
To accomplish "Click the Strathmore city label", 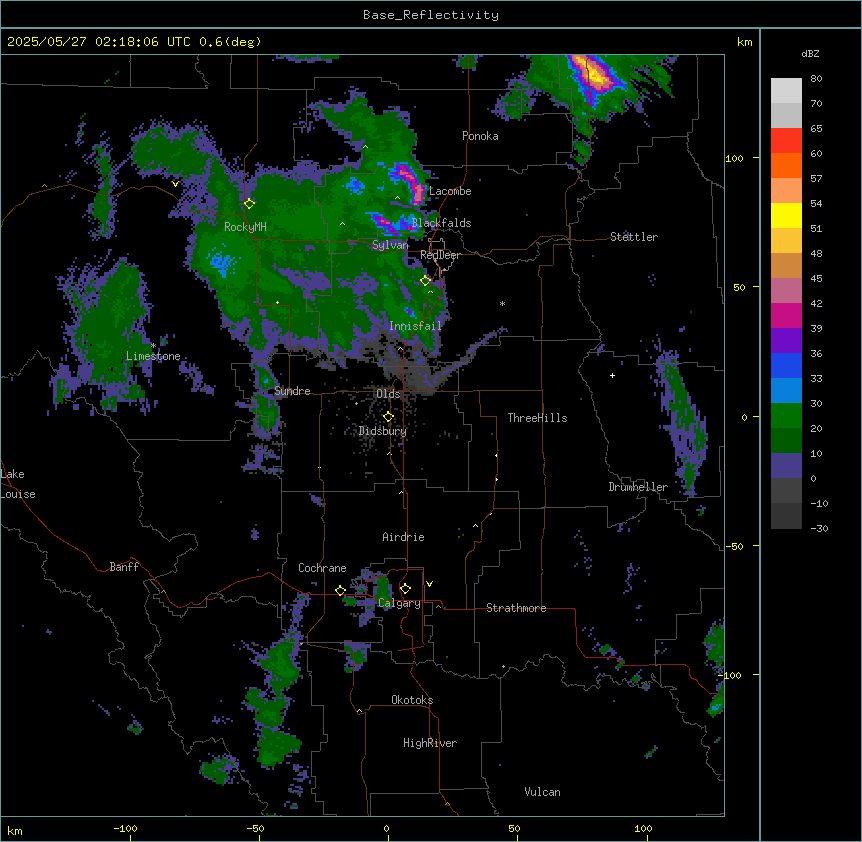I will (x=516, y=608).
